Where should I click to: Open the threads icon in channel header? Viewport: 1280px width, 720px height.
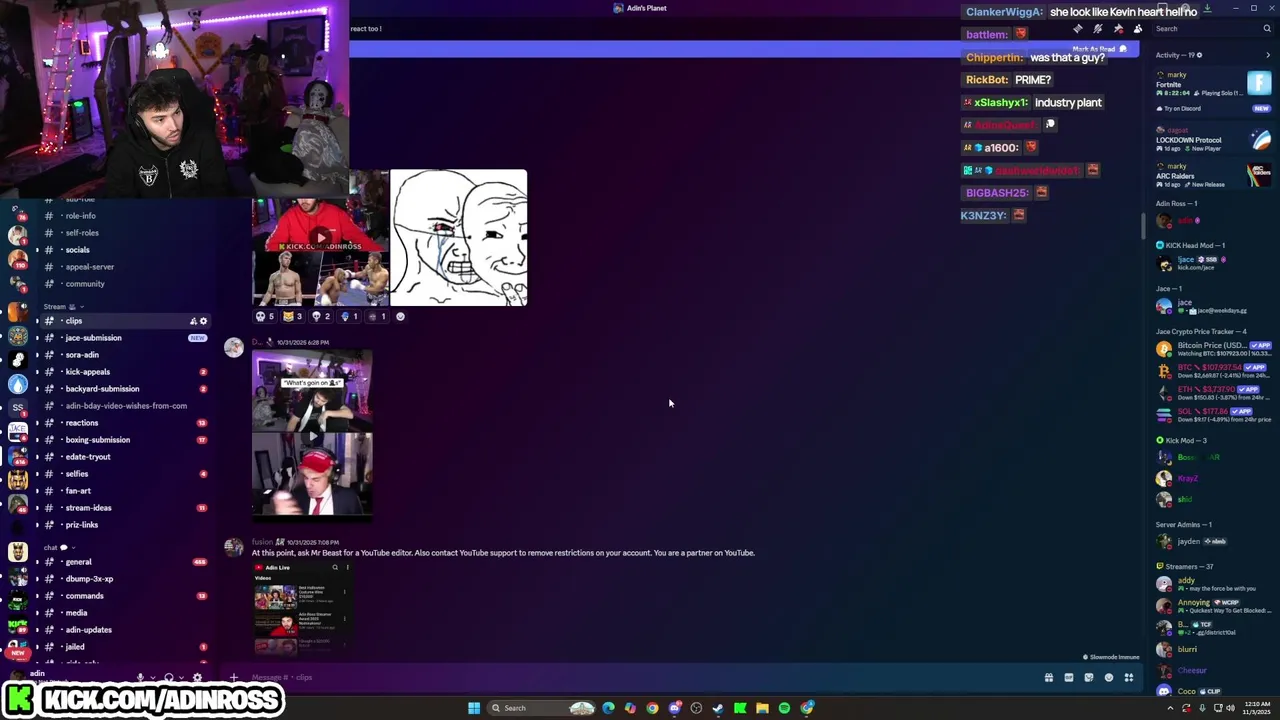(1078, 29)
